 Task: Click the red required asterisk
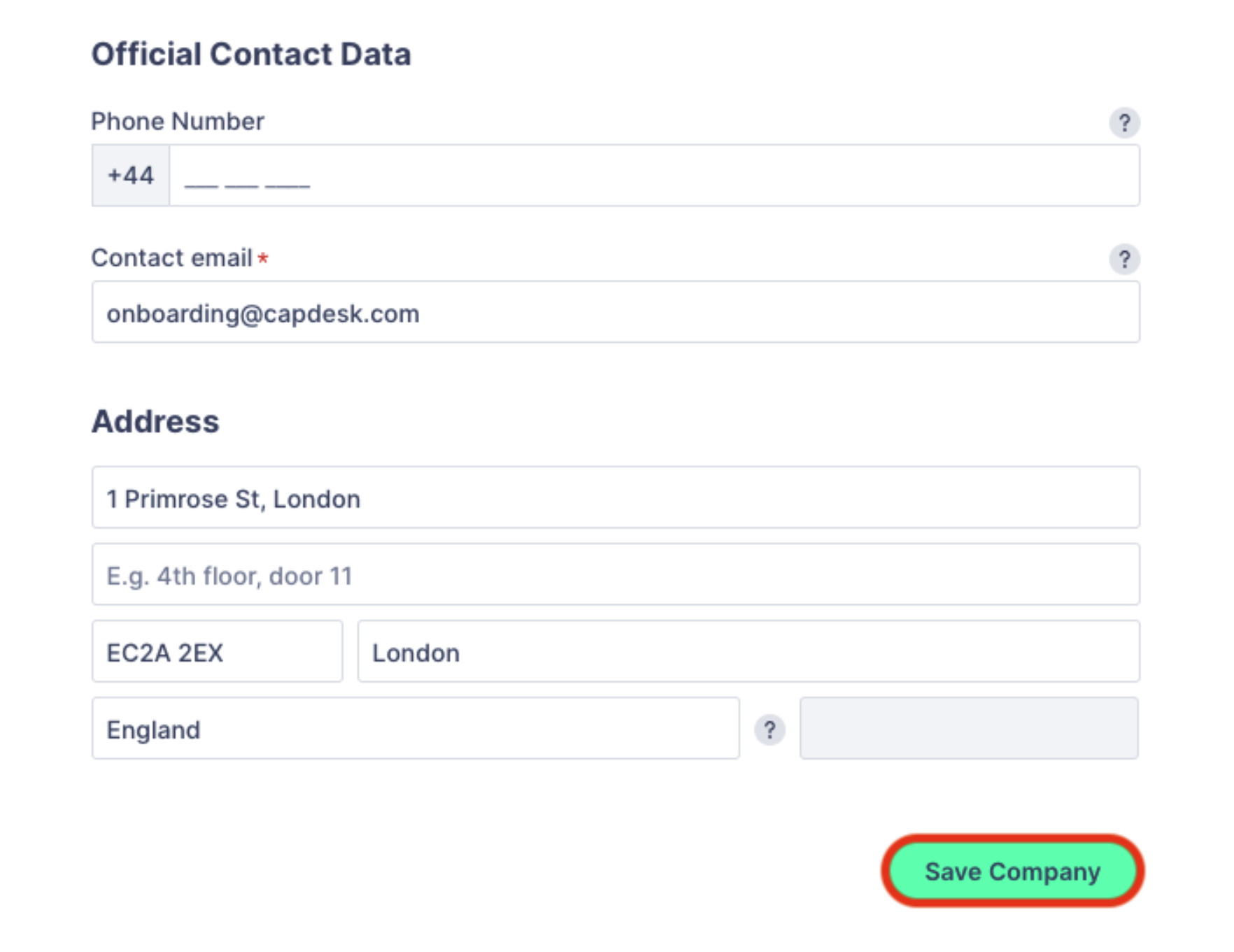(x=263, y=258)
